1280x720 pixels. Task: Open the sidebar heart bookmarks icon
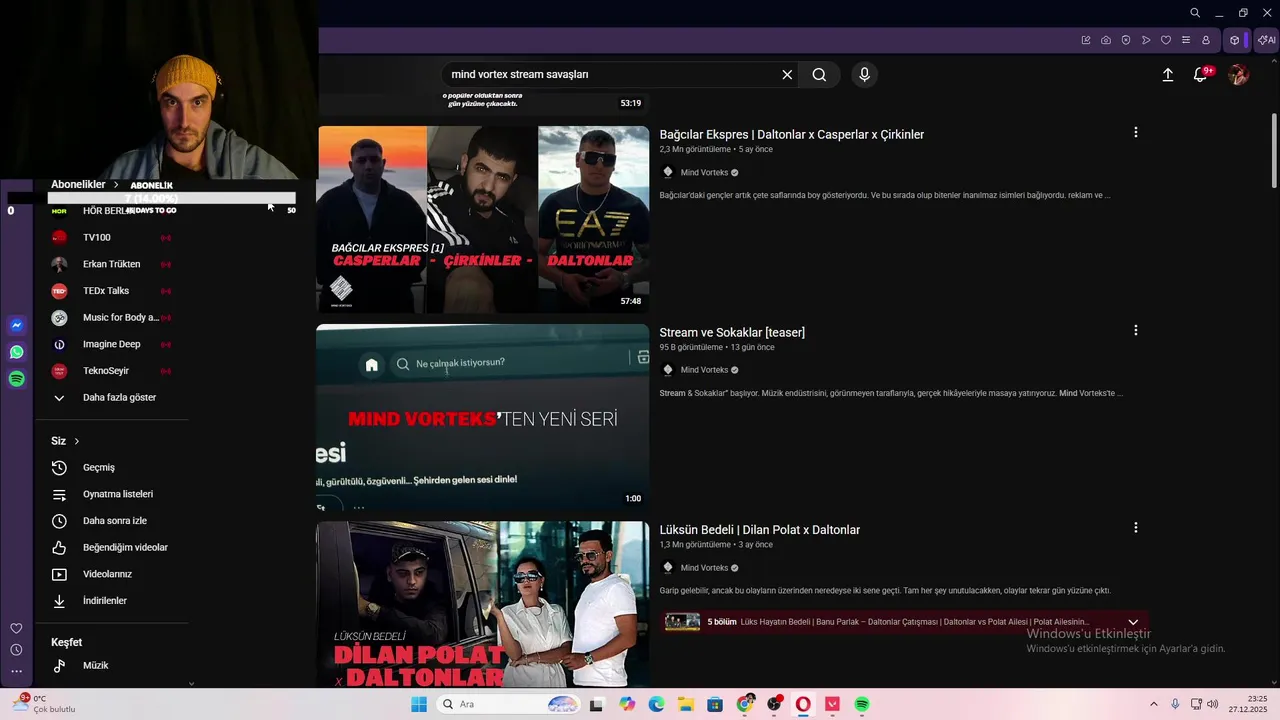[16, 629]
